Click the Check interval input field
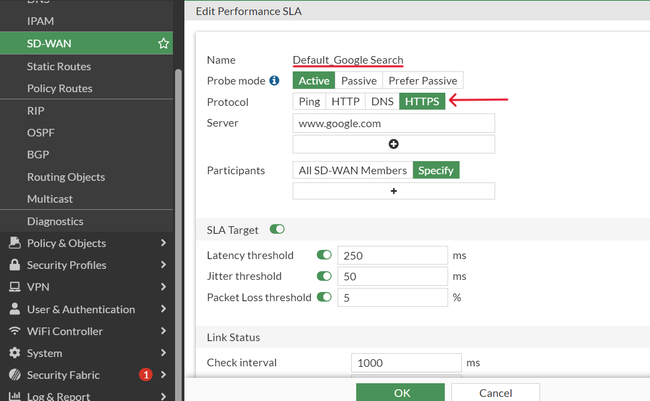 [406, 363]
